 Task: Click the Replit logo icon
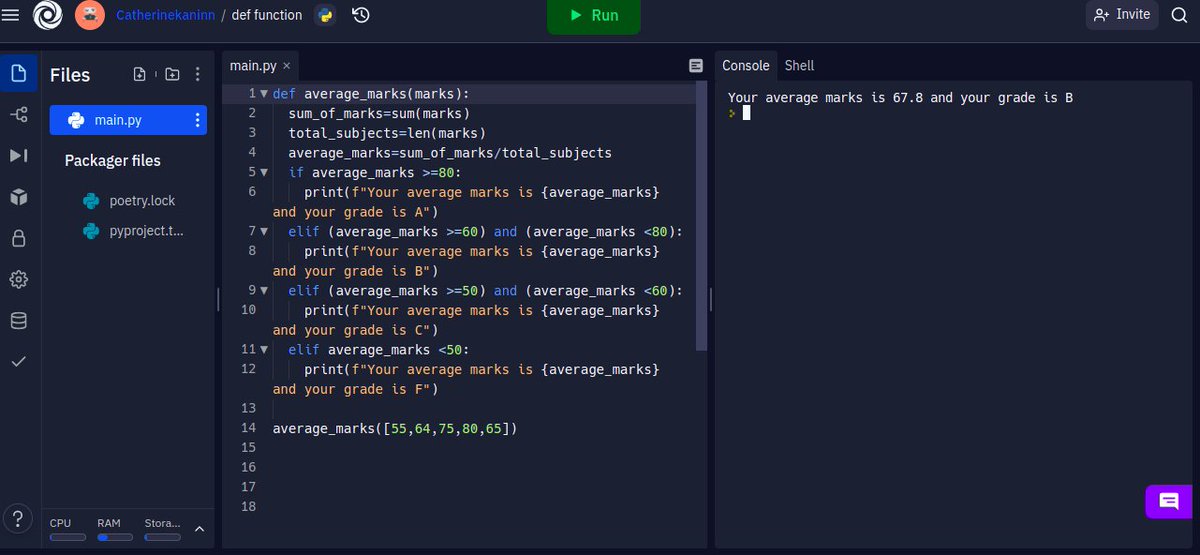click(47, 15)
